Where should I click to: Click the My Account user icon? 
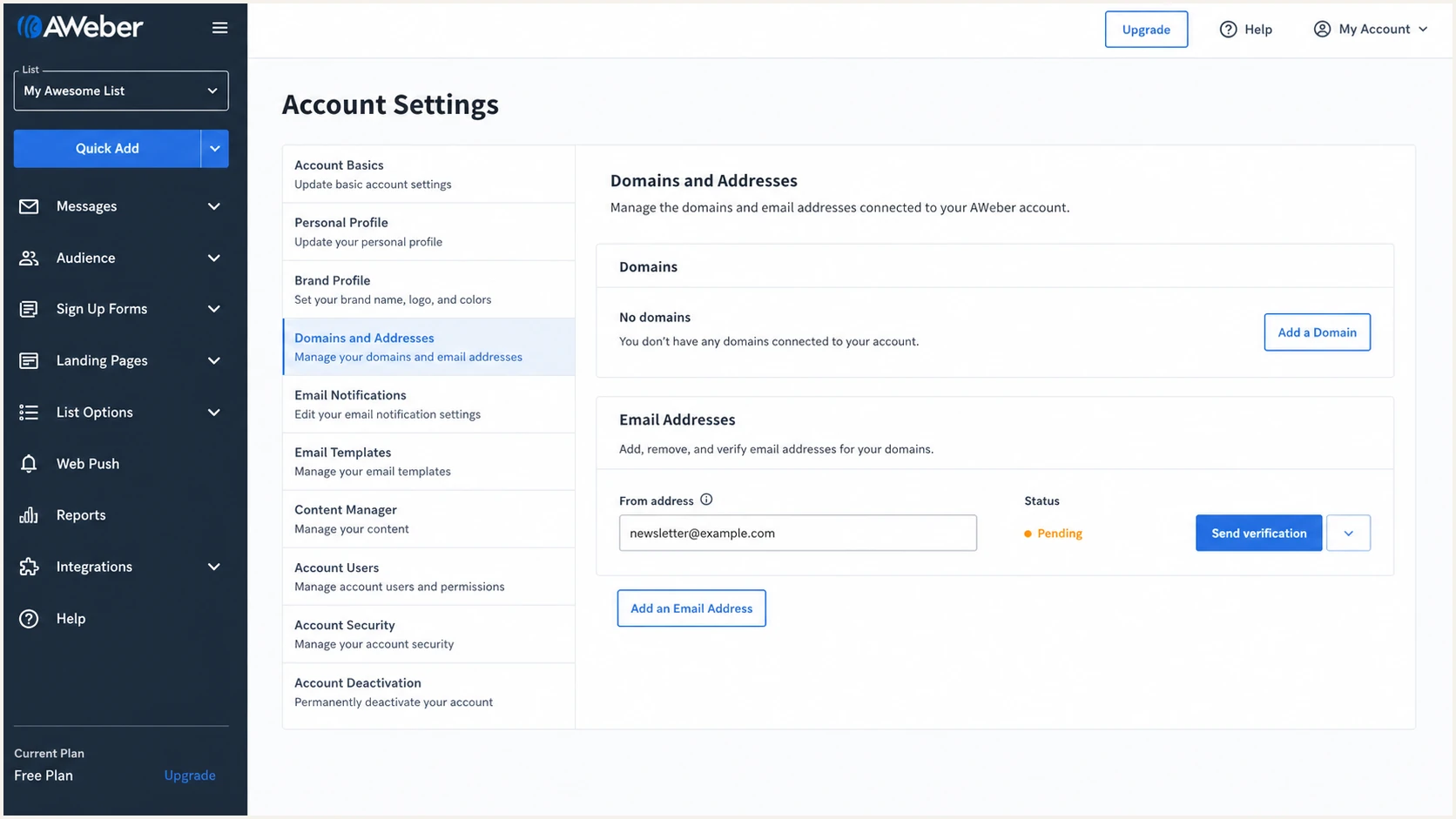[x=1322, y=29]
